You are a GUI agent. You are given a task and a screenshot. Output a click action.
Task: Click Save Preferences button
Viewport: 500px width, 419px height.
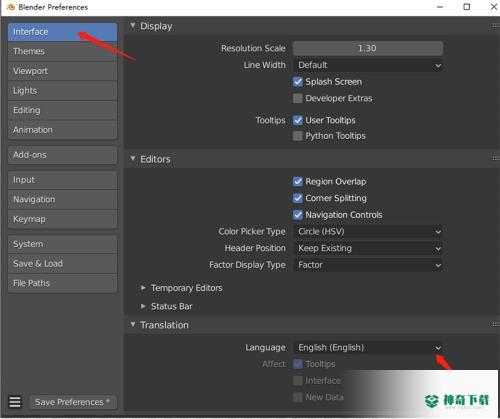[73, 402]
